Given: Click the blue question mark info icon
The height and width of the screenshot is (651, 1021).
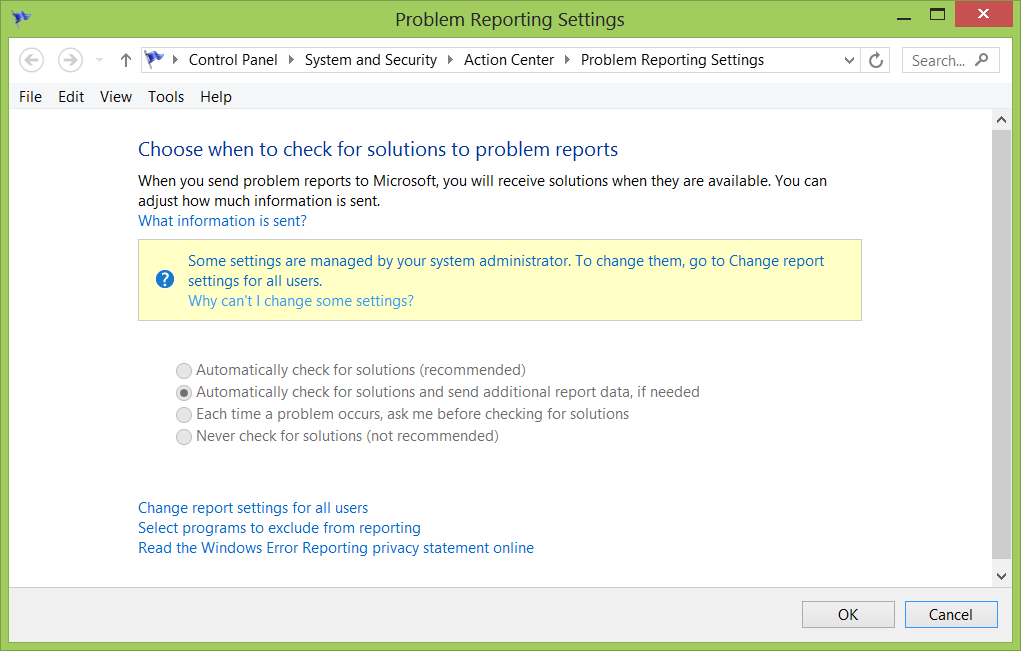Looking at the screenshot, I should point(165,279).
